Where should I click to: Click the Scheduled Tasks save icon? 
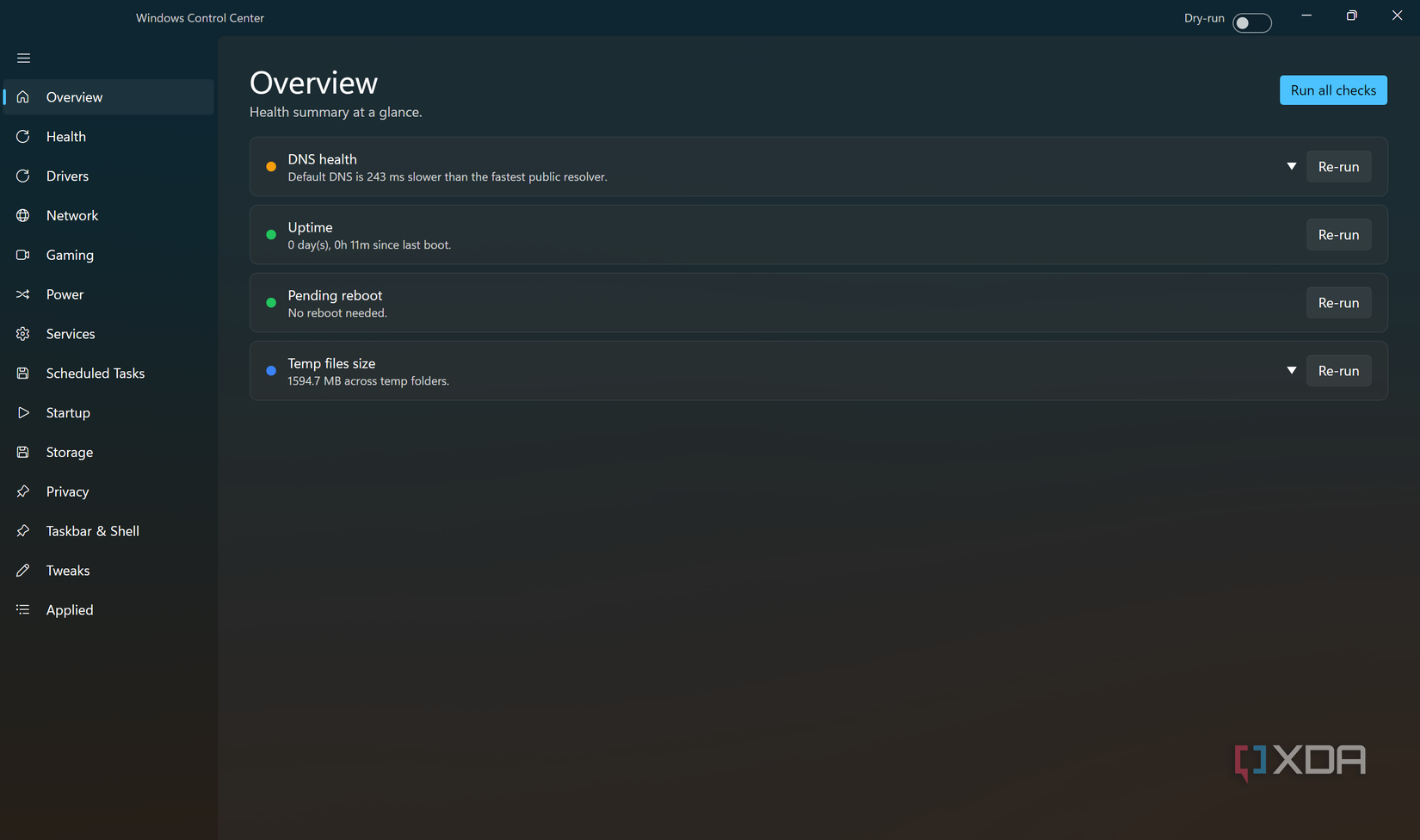(23, 374)
